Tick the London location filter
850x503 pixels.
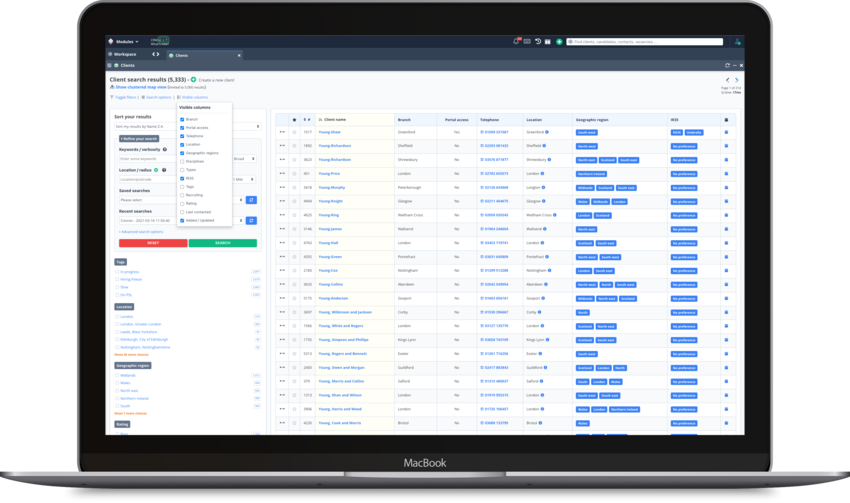[117, 317]
